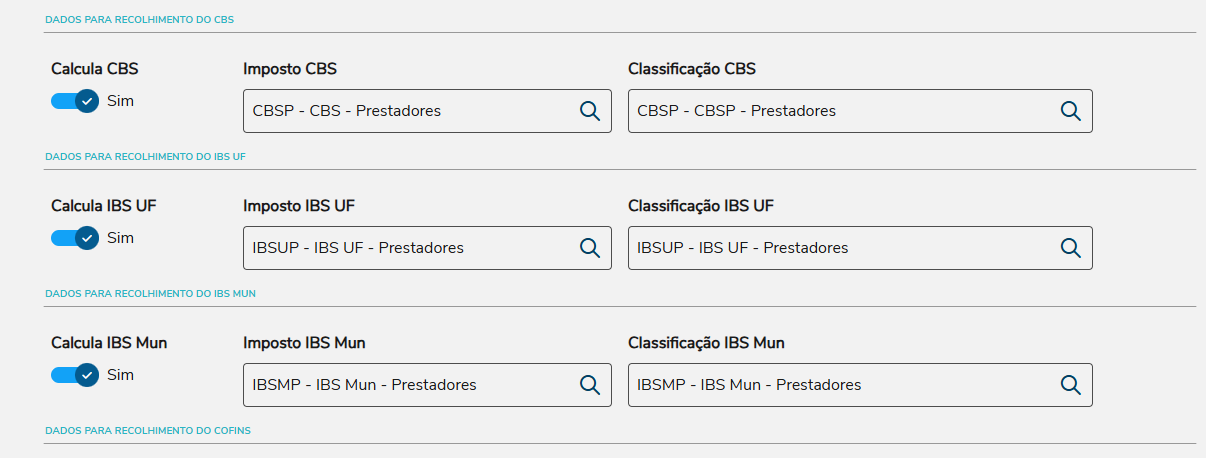Click the 'Dados para recolhimento do CBS' heading

140,20
